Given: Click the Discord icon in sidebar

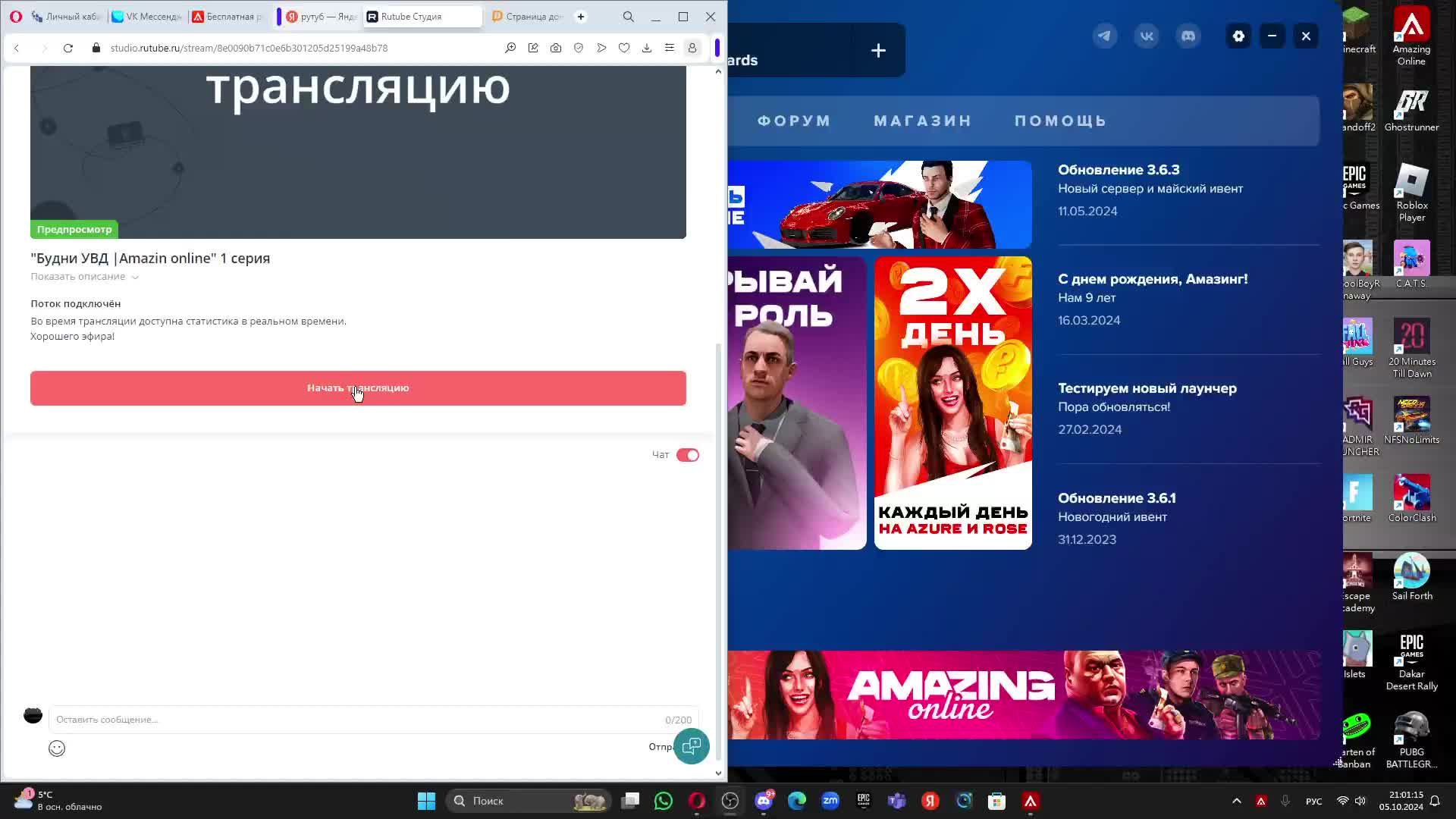Looking at the screenshot, I should click(1189, 36).
